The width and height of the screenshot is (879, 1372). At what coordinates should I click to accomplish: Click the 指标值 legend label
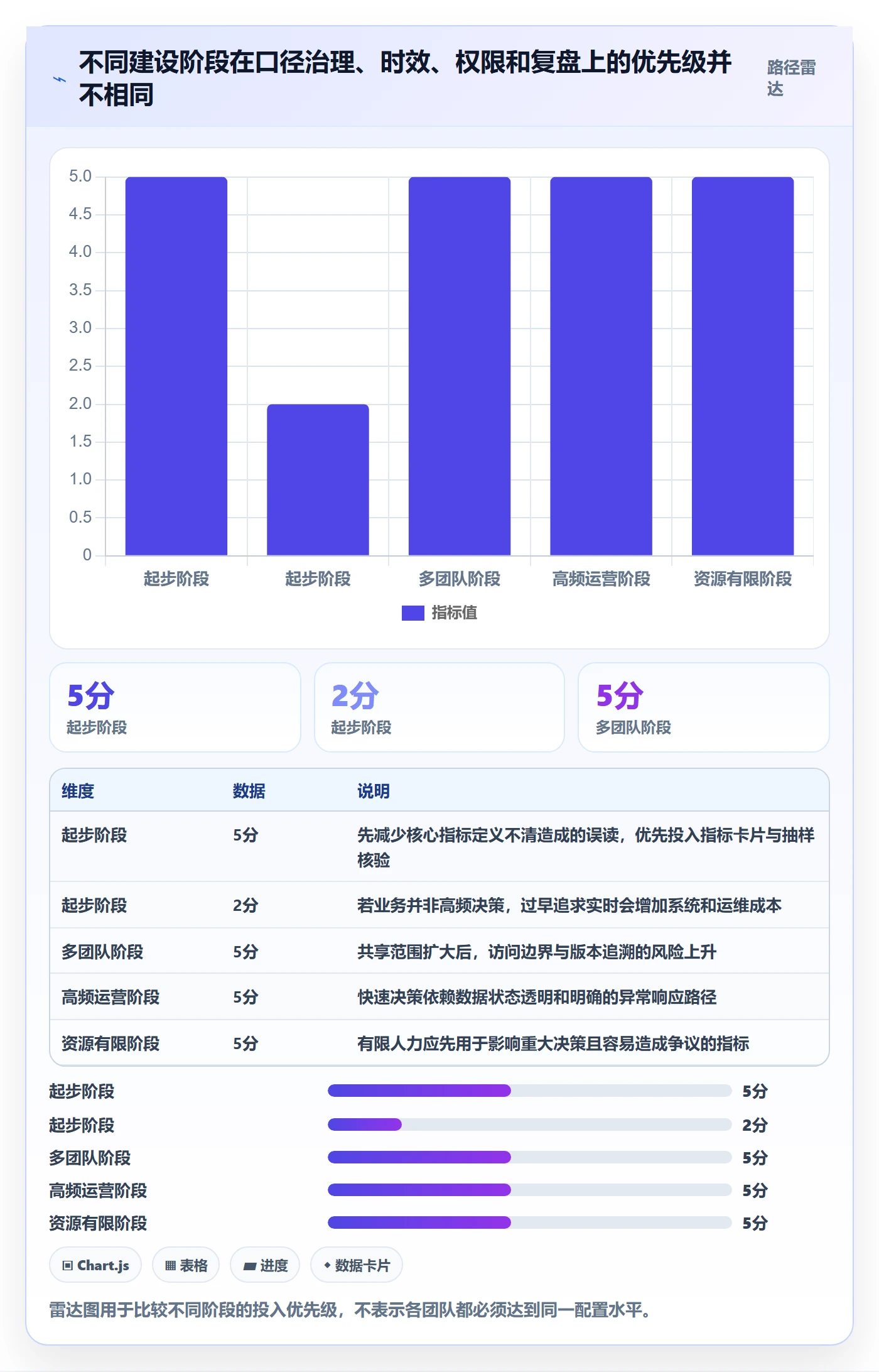(455, 612)
